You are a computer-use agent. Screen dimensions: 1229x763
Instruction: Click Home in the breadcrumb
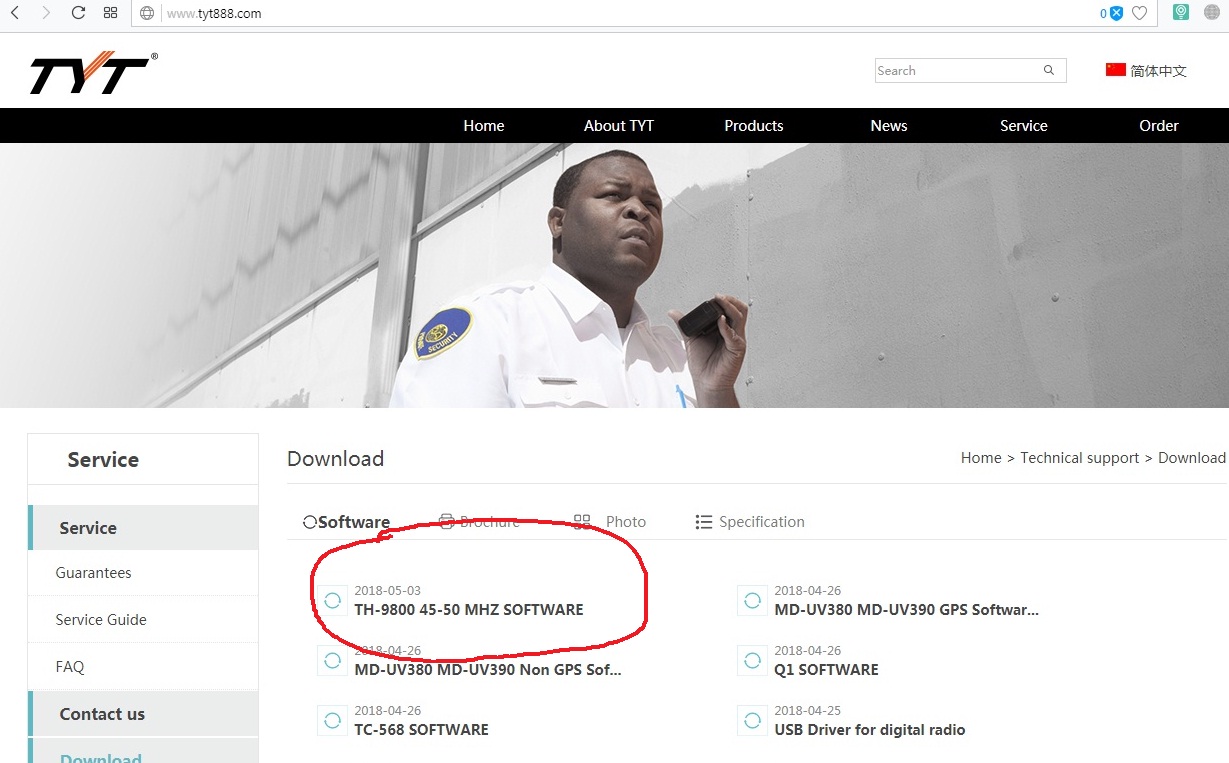point(981,458)
